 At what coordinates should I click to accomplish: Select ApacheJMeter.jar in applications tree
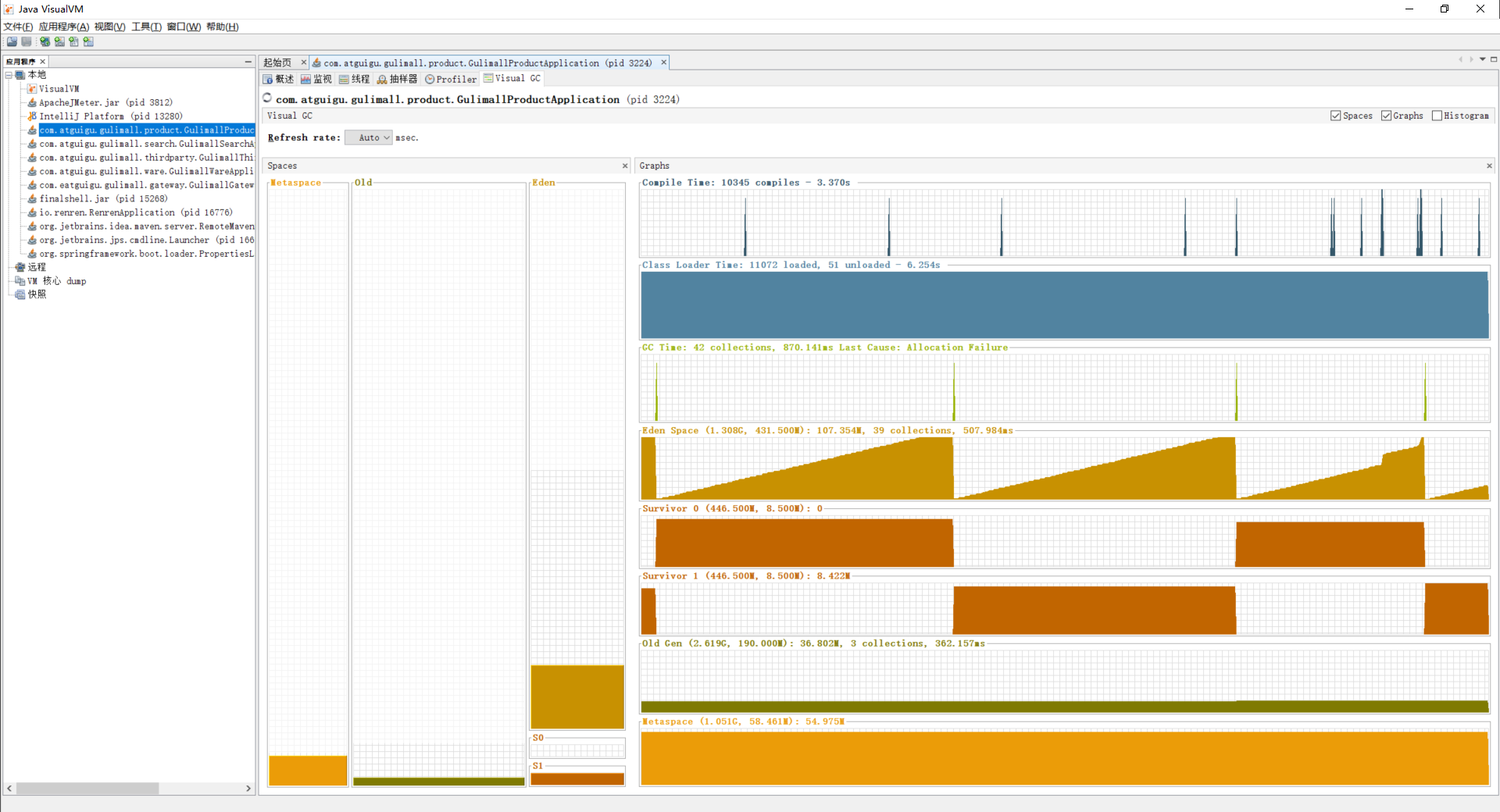pyautogui.click(x=105, y=102)
